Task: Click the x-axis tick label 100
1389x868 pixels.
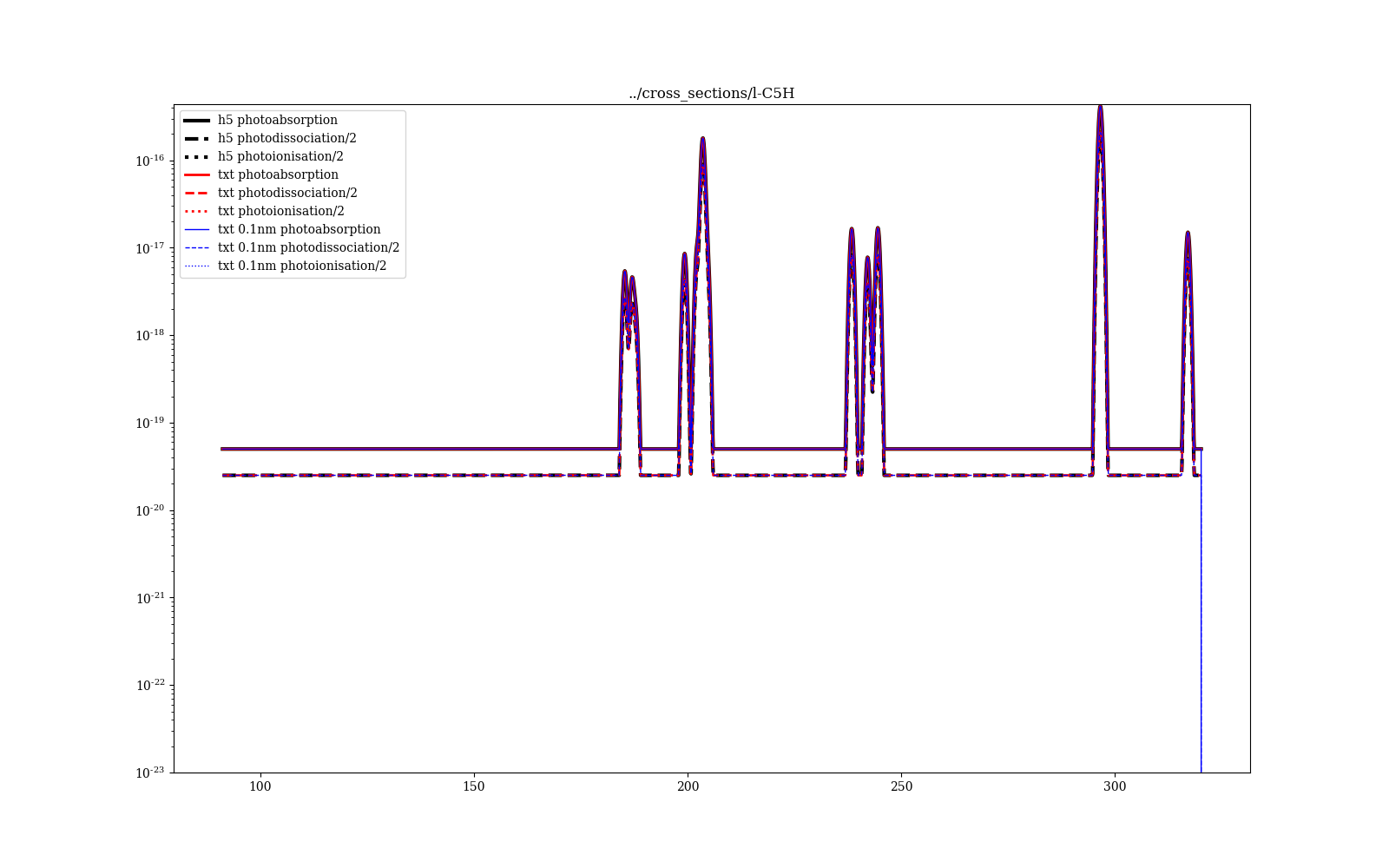Action: pos(260,786)
